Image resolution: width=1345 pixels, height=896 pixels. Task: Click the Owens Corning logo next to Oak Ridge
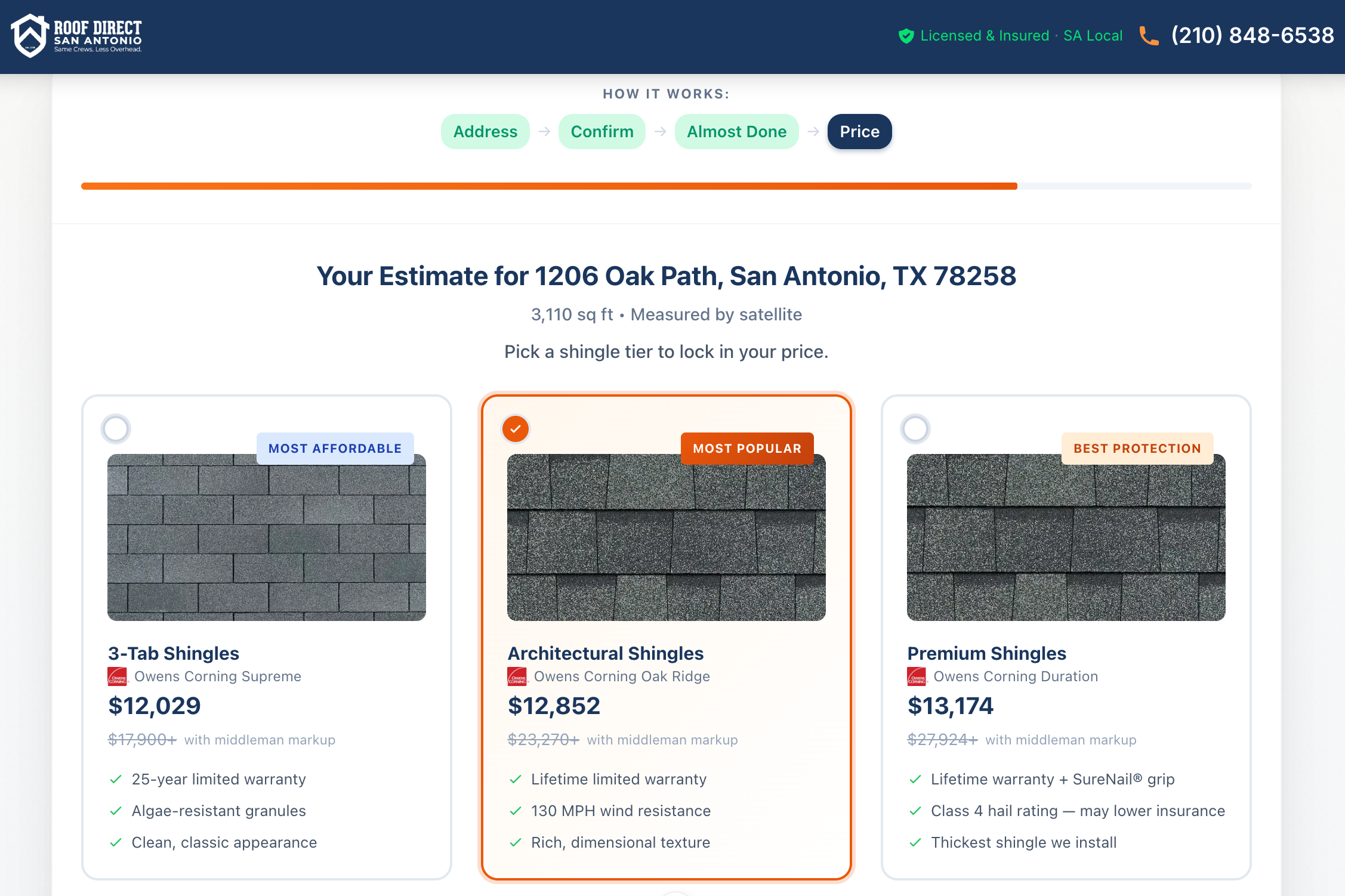pos(517,677)
